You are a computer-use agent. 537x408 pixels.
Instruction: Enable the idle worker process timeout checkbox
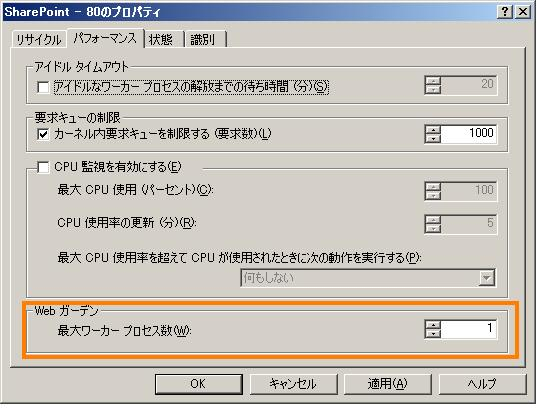(43, 87)
